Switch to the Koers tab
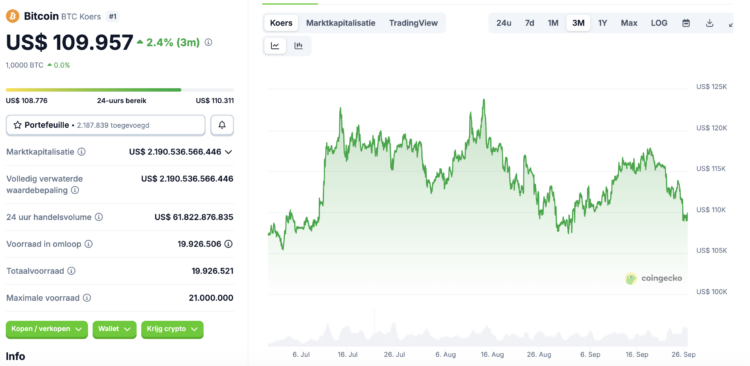Image resolution: width=750 pixels, height=366 pixels. tap(281, 23)
